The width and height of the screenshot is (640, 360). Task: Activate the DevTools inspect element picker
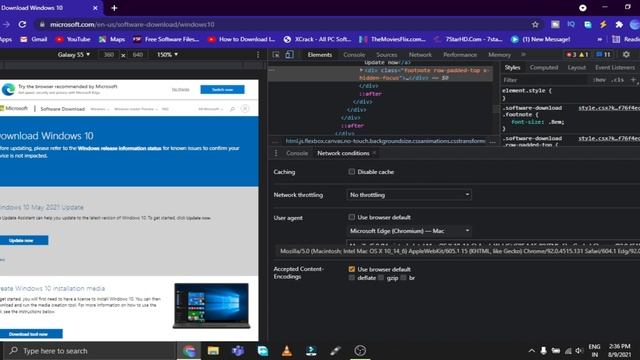tap(276, 55)
